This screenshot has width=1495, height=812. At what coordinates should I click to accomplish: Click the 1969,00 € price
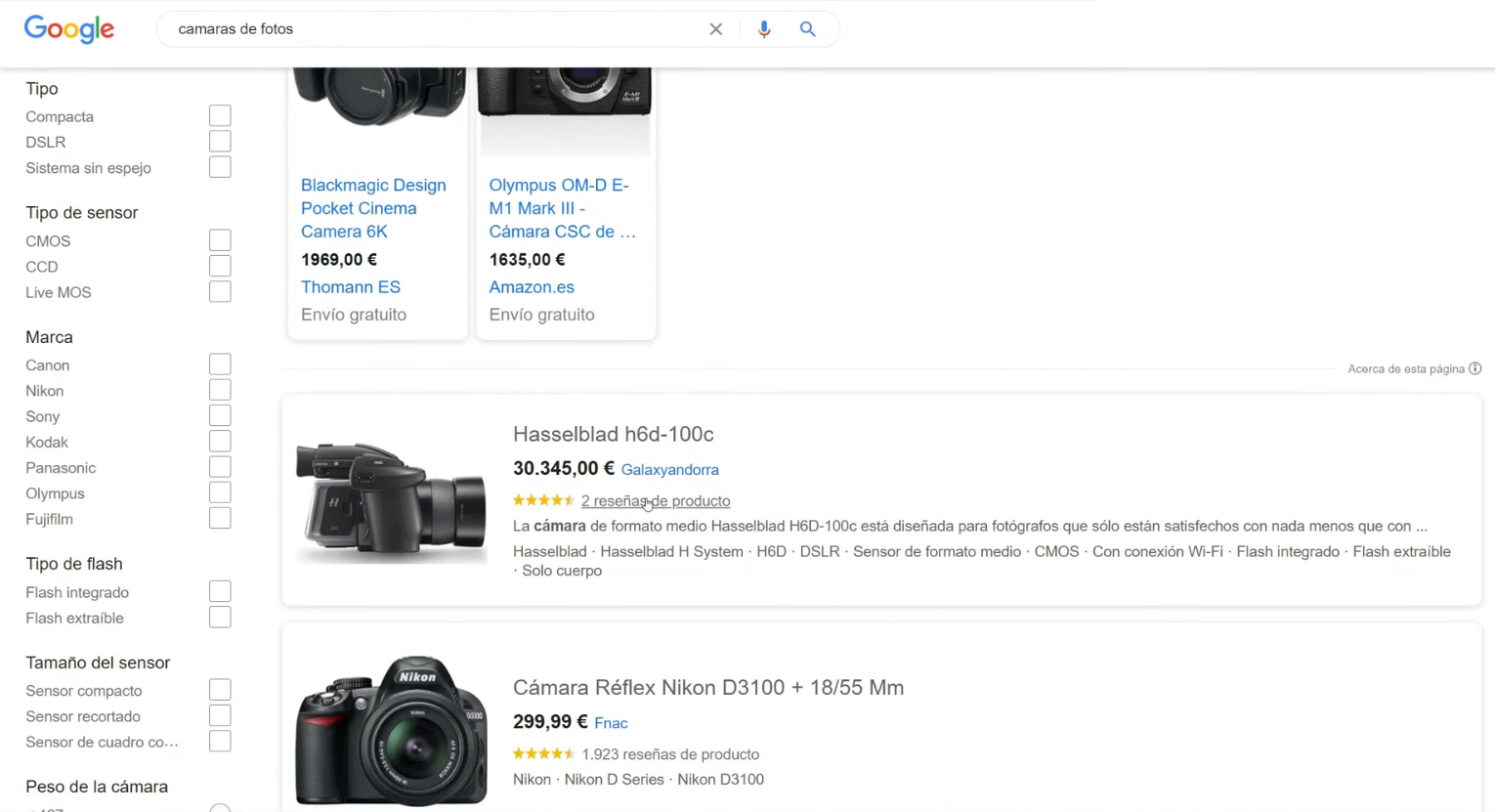339,260
